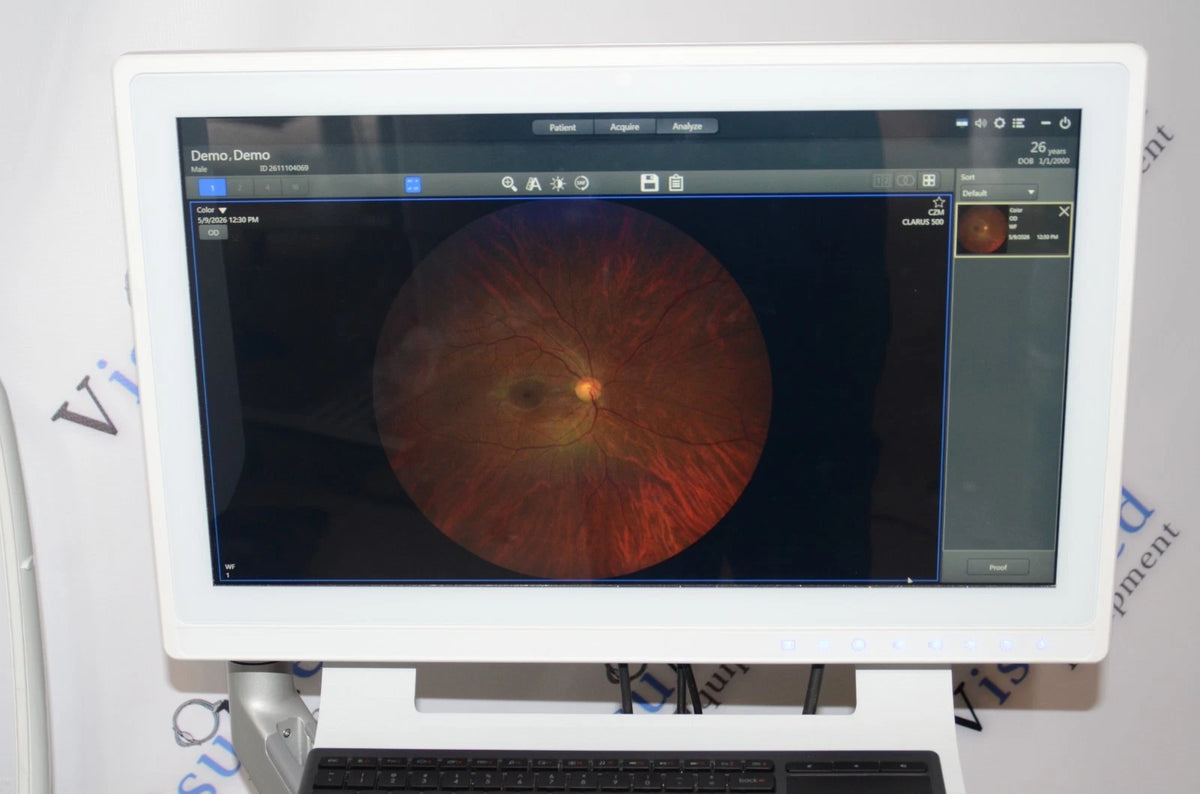Open the brightness contrast adjustment tool
Viewport: 1200px width, 794px height.
tap(558, 183)
